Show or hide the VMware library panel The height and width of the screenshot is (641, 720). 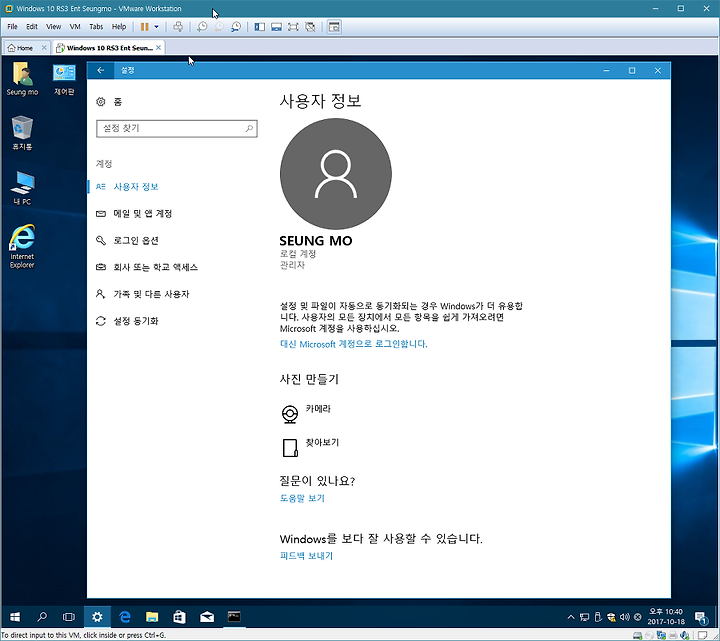259,27
